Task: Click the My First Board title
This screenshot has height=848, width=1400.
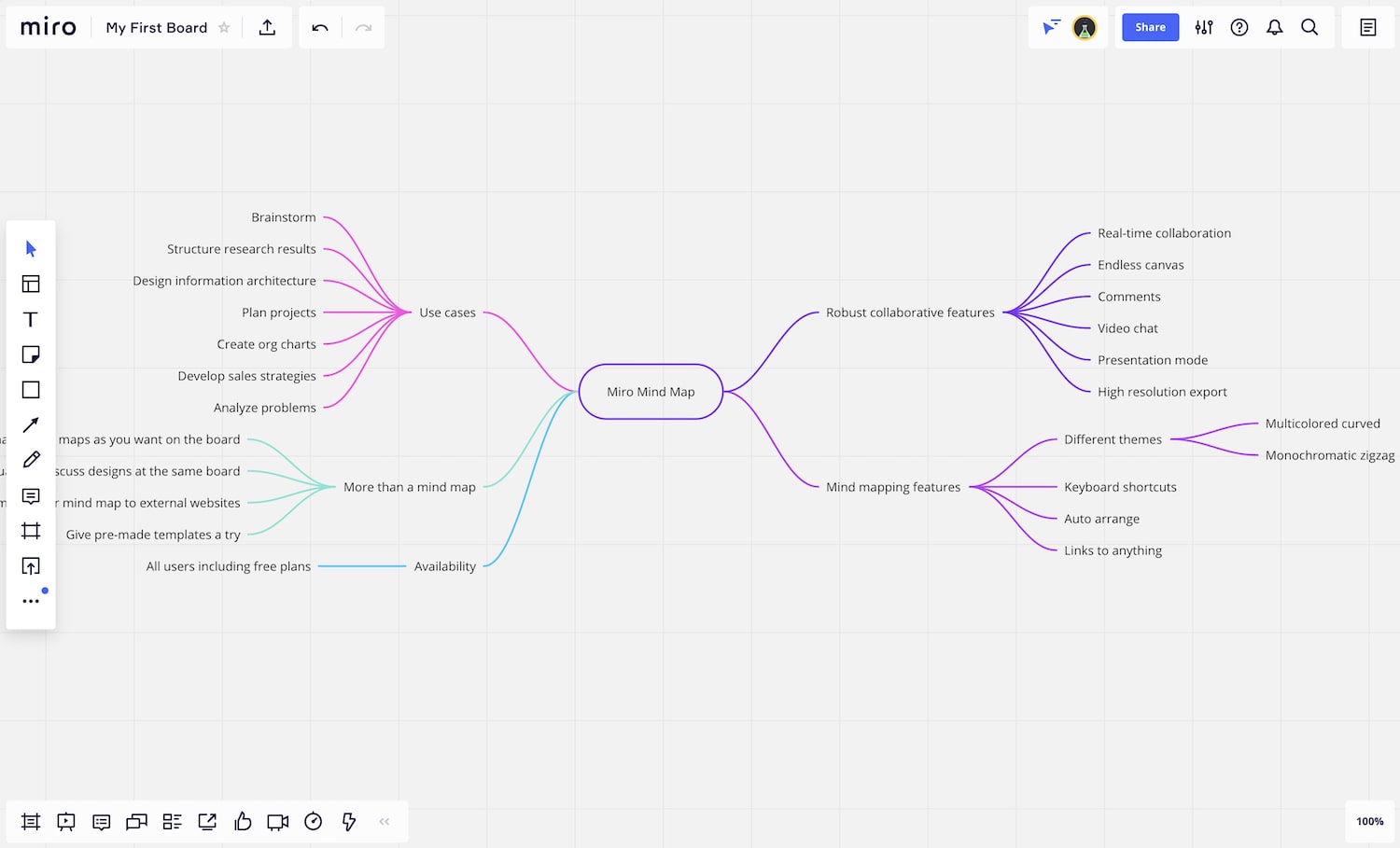Action: [157, 28]
